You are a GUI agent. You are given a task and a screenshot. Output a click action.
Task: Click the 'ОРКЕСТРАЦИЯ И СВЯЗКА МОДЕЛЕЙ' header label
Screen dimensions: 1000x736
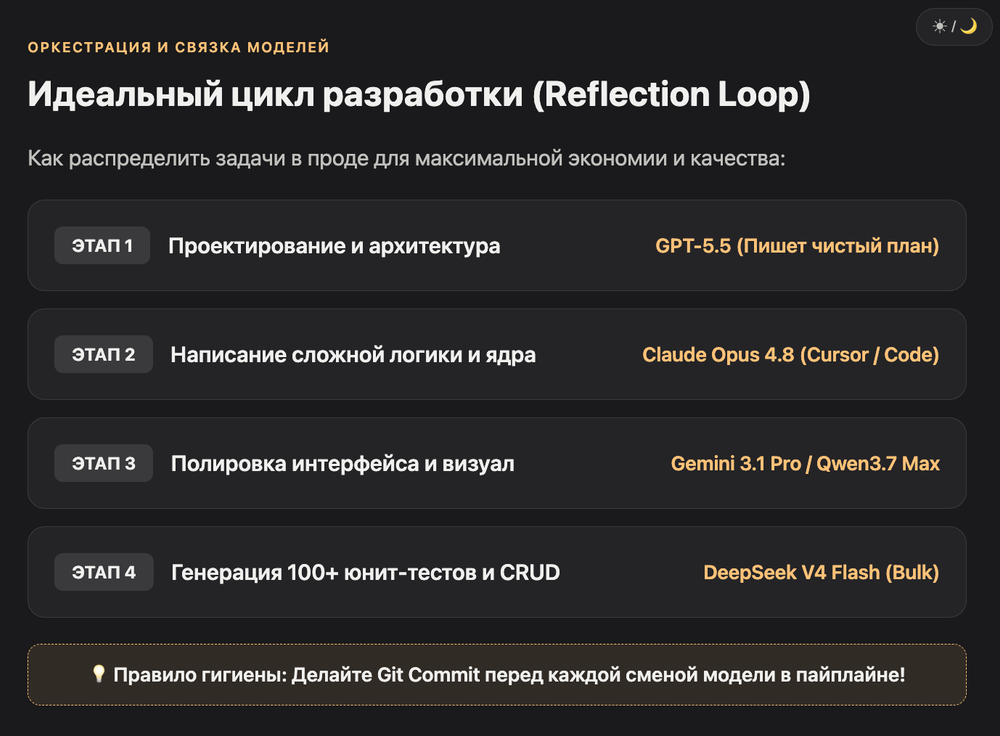(x=179, y=47)
